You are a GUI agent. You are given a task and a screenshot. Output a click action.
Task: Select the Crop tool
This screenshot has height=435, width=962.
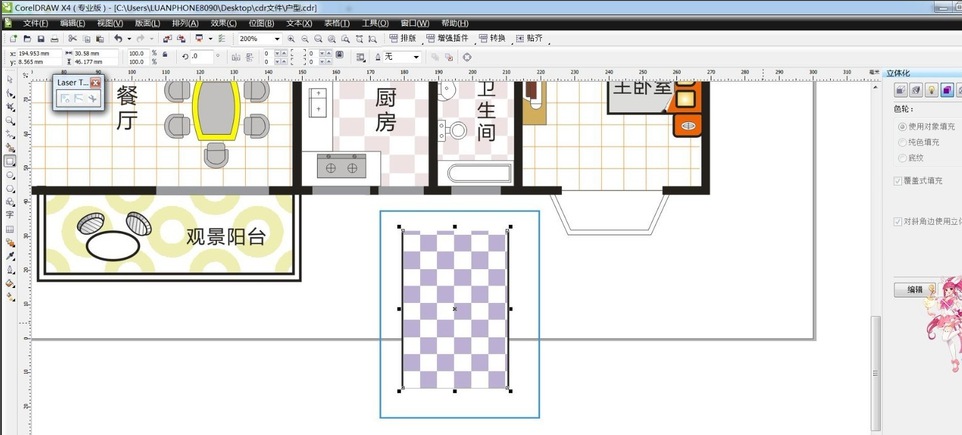(x=10, y=107)
